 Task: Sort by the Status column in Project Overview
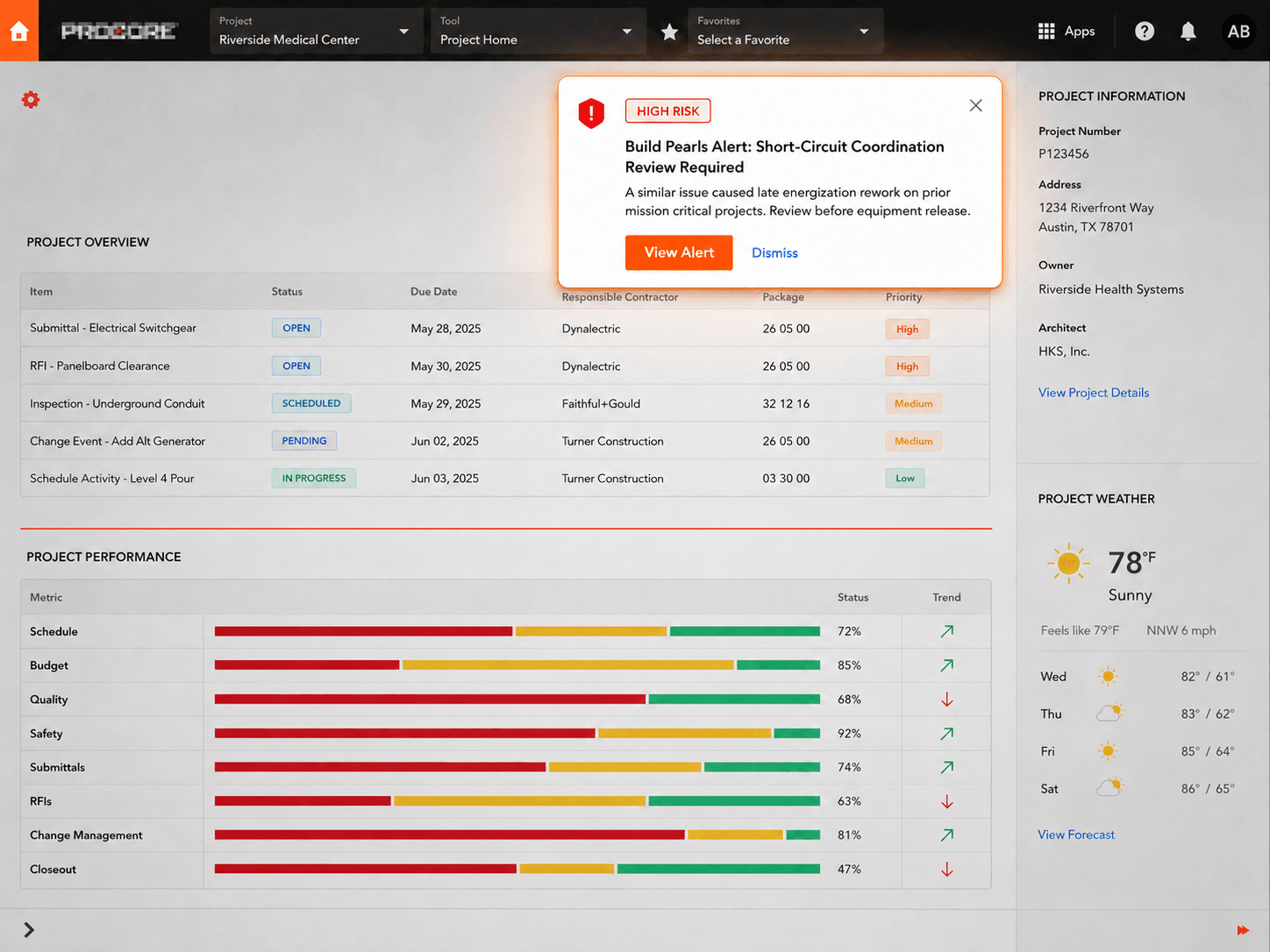pyautogui.click(x=287, y=292)
